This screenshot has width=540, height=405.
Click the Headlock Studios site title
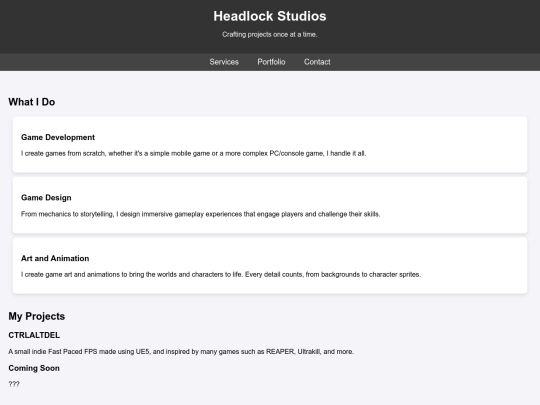(270, 16)
